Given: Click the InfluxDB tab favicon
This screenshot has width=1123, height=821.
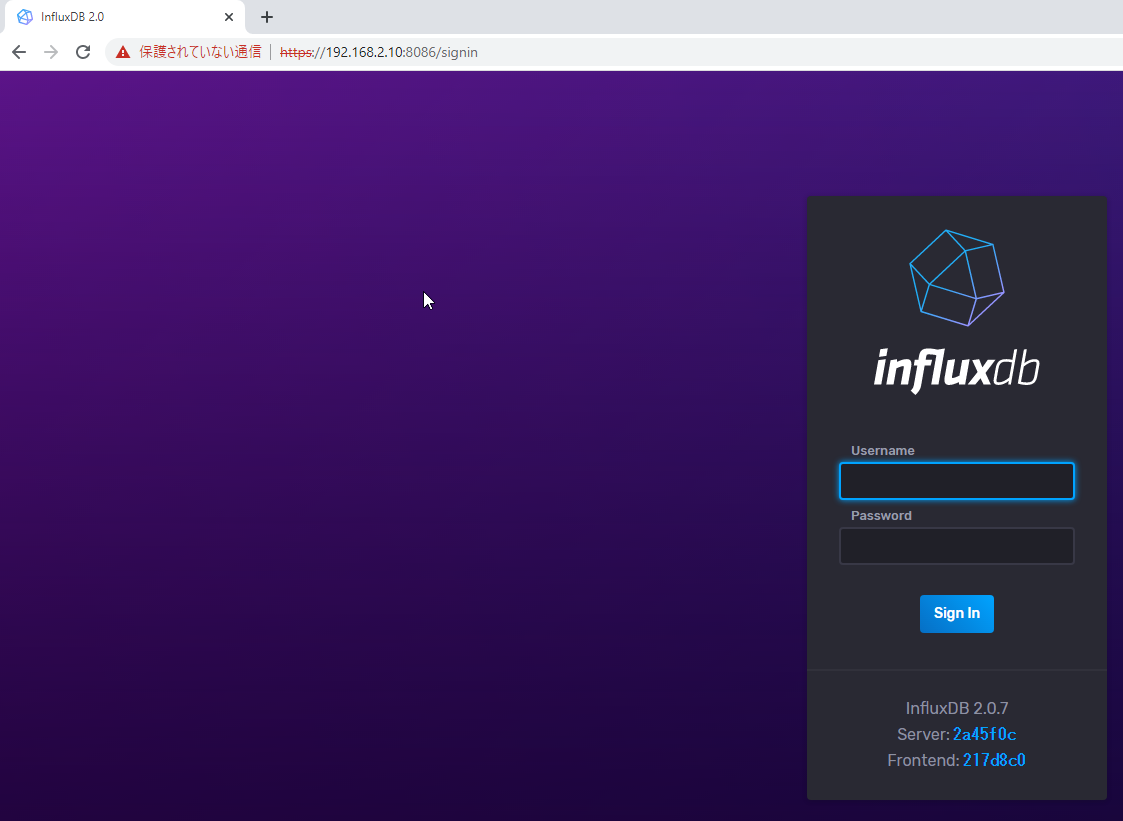Looking at the screenshot, I should click(x=24, y=16).
